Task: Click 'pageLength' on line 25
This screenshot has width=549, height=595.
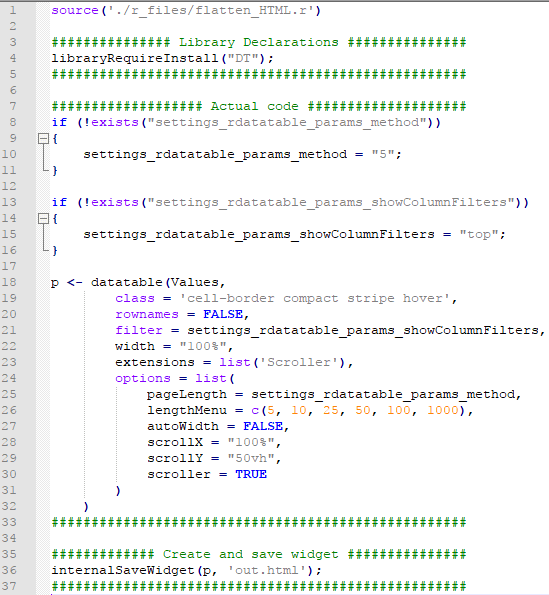Action: click(187, 394)
